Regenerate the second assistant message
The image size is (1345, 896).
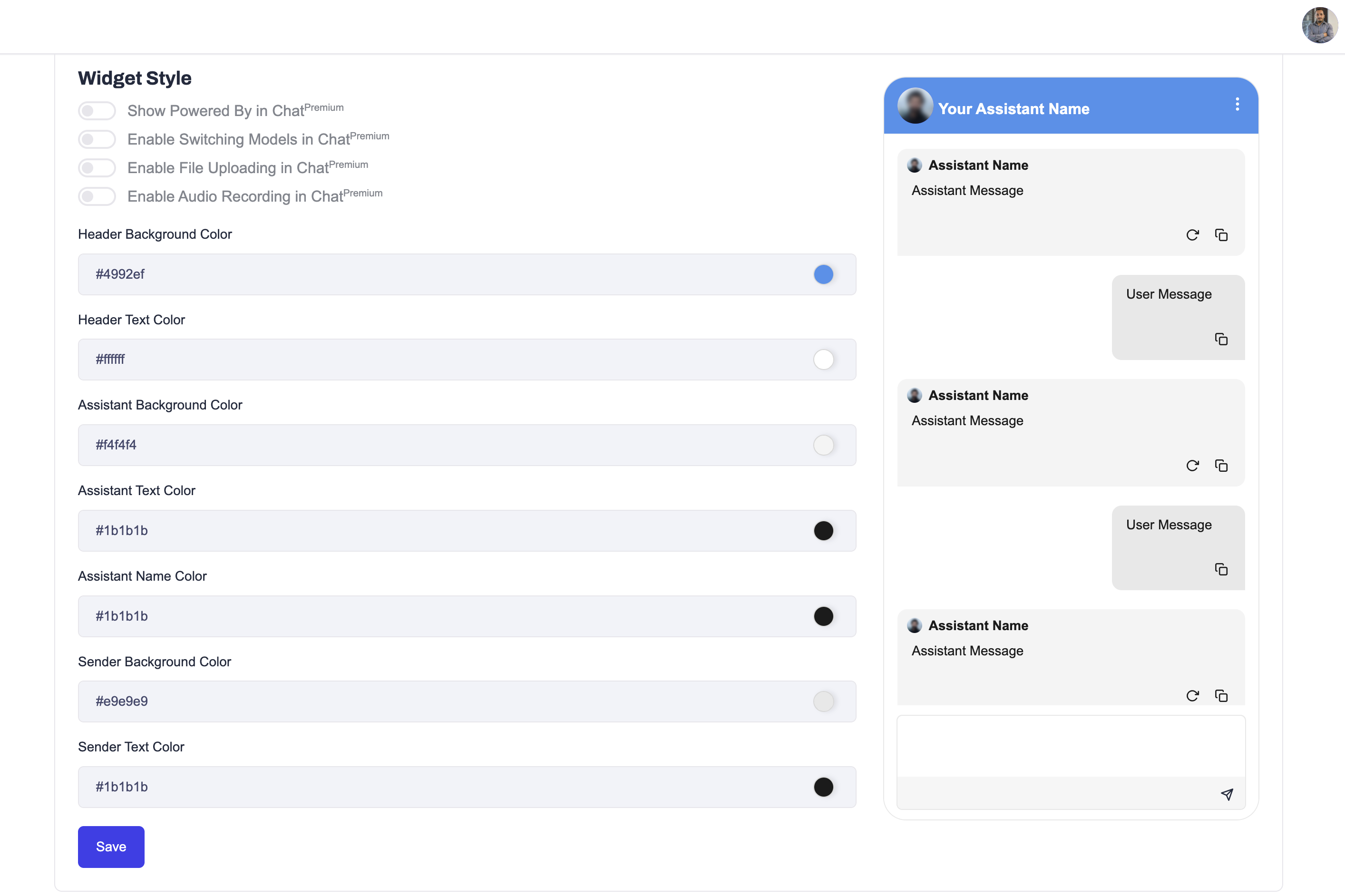click(1192, 466)
